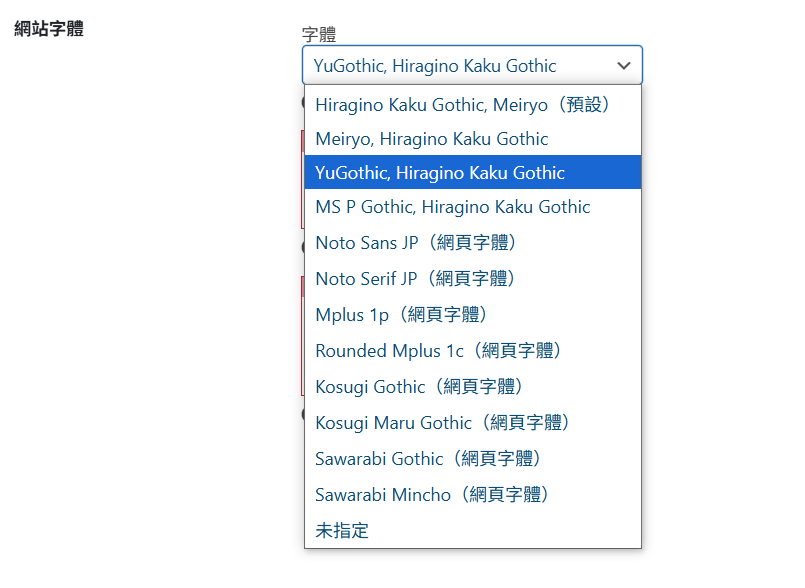Click the 字體 field label
Image resolution: width=805 pixels, height=588 pixels.
pyautogui.click(x=319, y=34)
